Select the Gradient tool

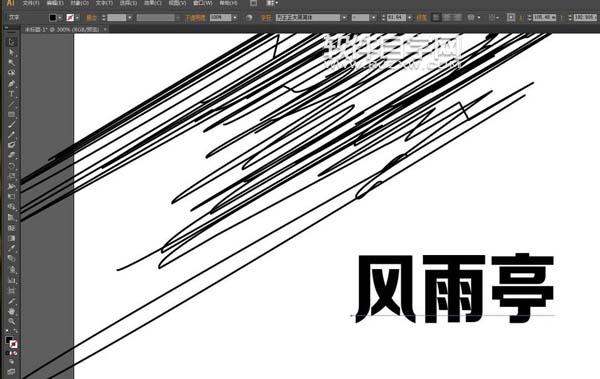tap(12, 239)
